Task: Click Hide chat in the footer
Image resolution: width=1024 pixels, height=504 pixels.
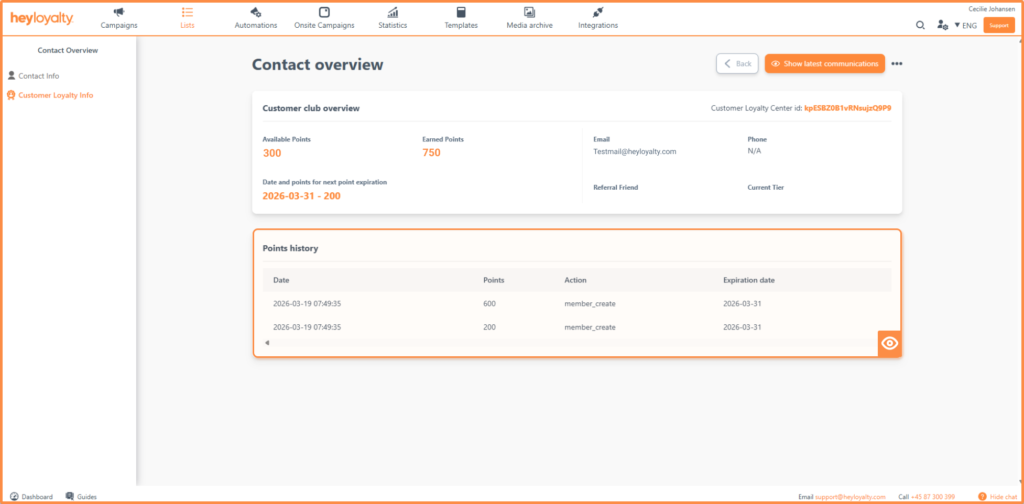Action: (x=998, y=497)
